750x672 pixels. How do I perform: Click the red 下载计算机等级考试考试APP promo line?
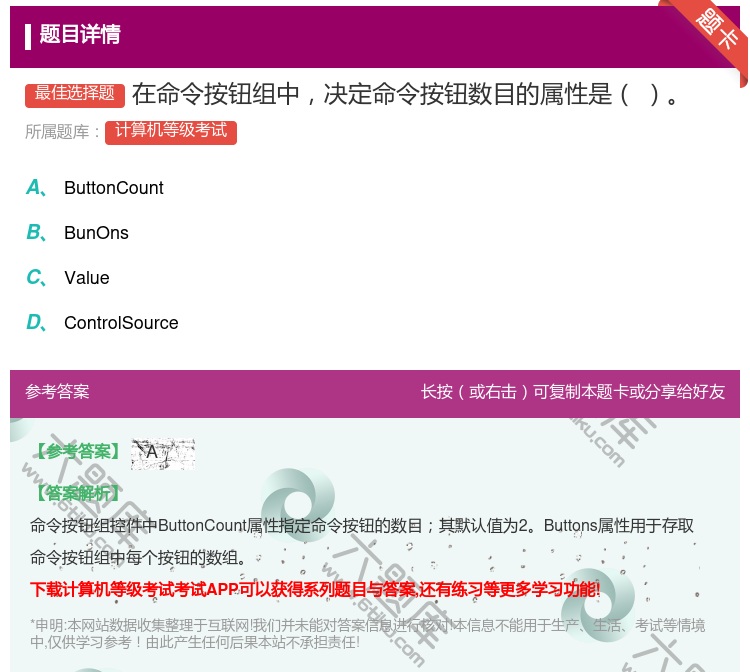(315, 589)
